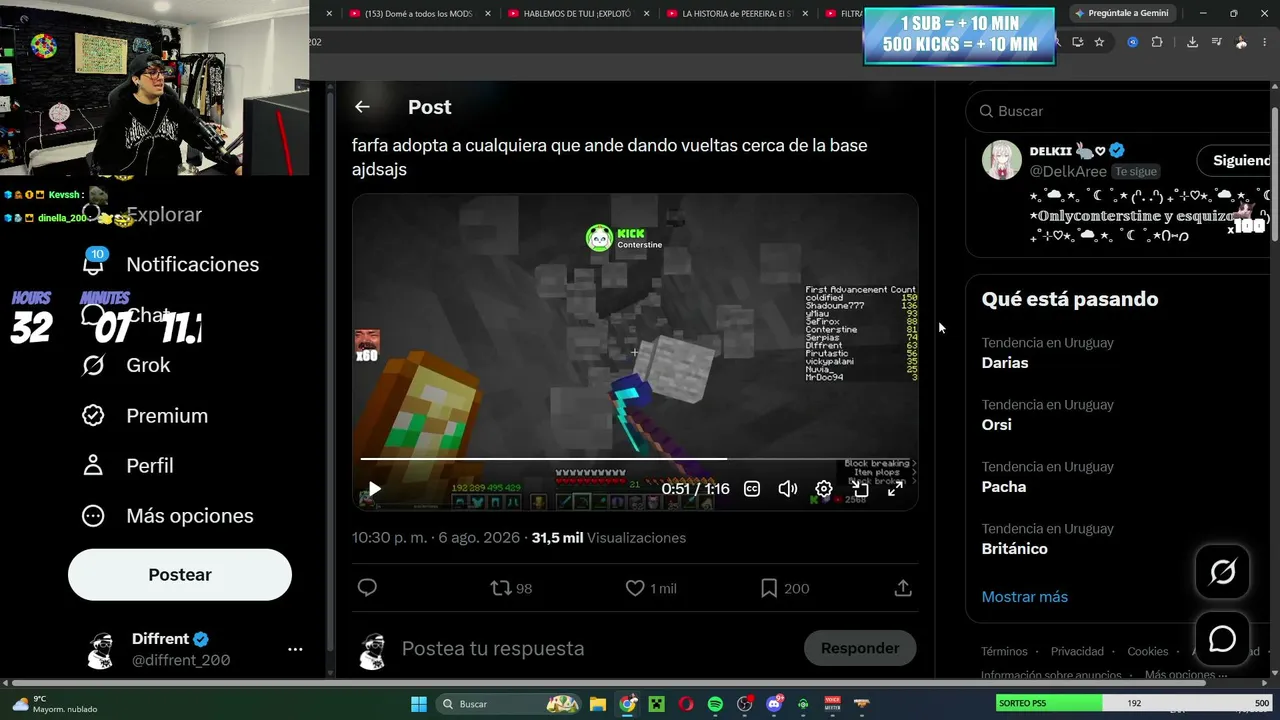Open Notificaciones from the sidebar
This screenshot has width=1280, height=720.
(x=171, y=264)
